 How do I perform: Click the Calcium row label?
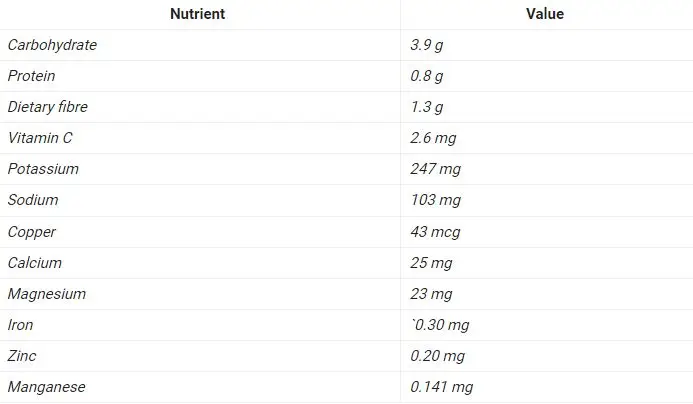[x=35, y=263]
